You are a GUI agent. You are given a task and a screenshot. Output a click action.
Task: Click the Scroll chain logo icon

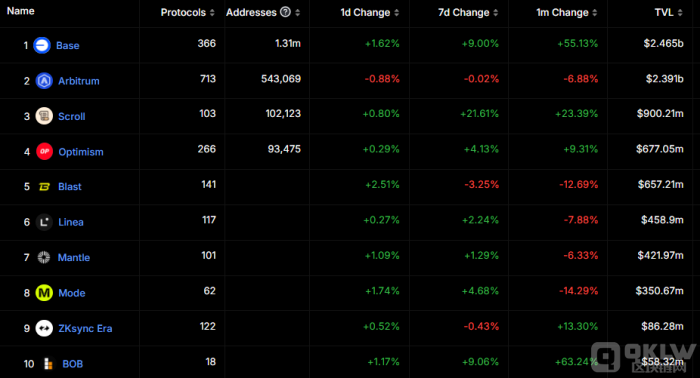click(44, 116)
